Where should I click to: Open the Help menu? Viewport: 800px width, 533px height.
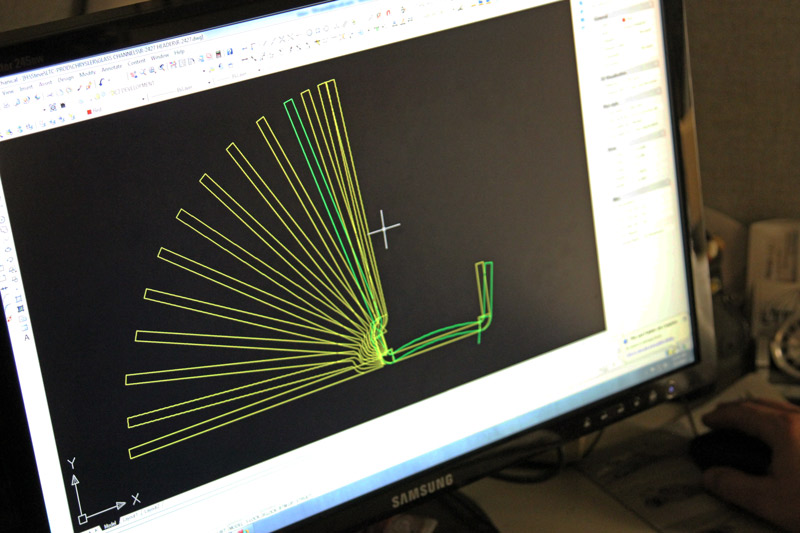(179, 52)
